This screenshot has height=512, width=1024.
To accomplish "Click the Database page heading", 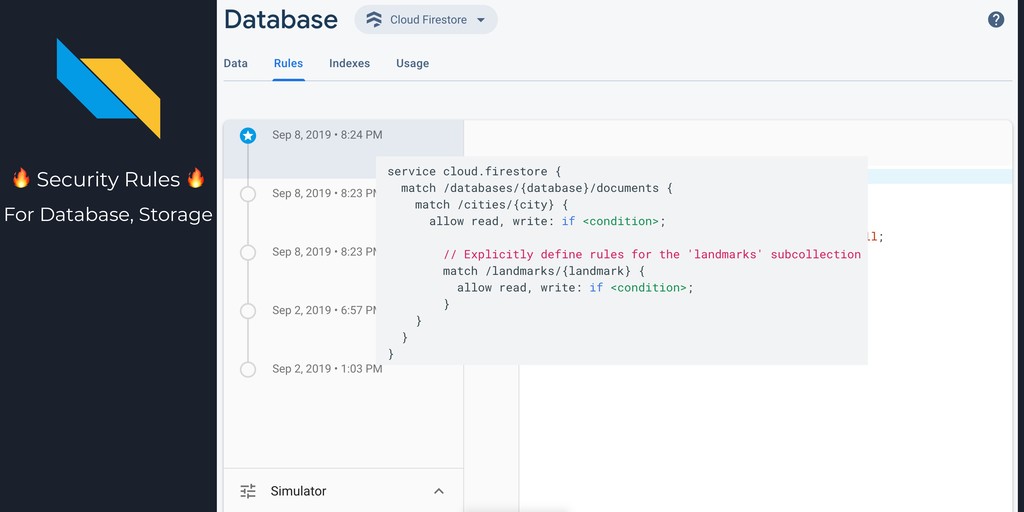I will pyautogui.click(x=281, y=20).
